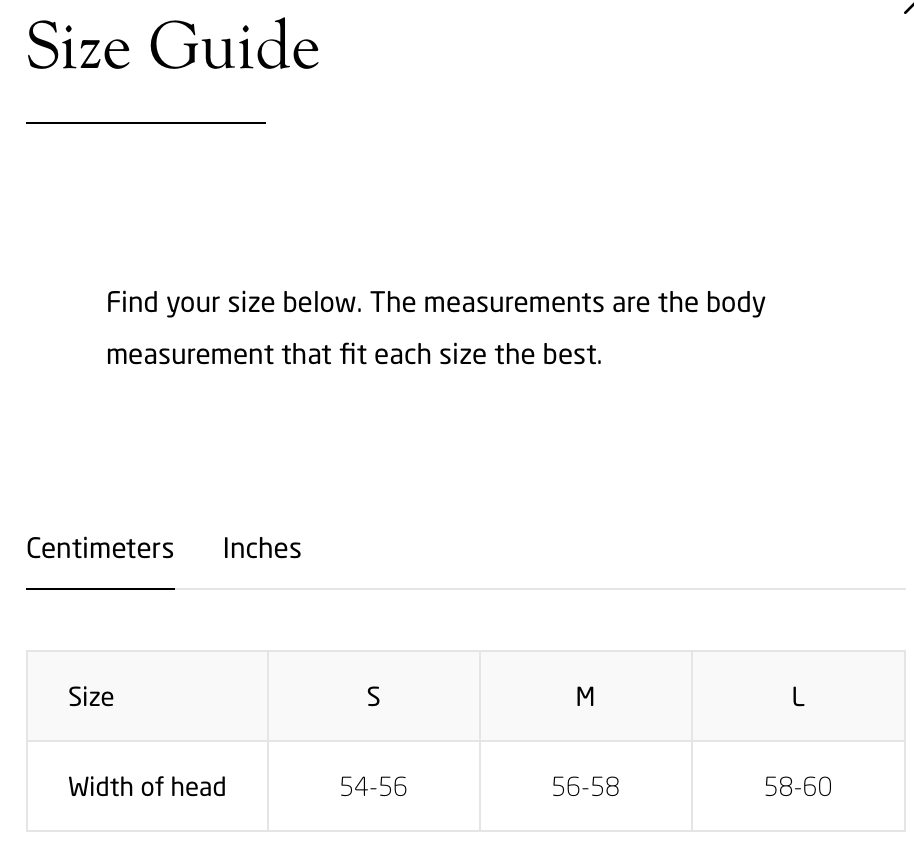Viewport: 914px width, 868px height.
Task: Select the M size column header
Action: pyautogui.click(x=585, y=697)
